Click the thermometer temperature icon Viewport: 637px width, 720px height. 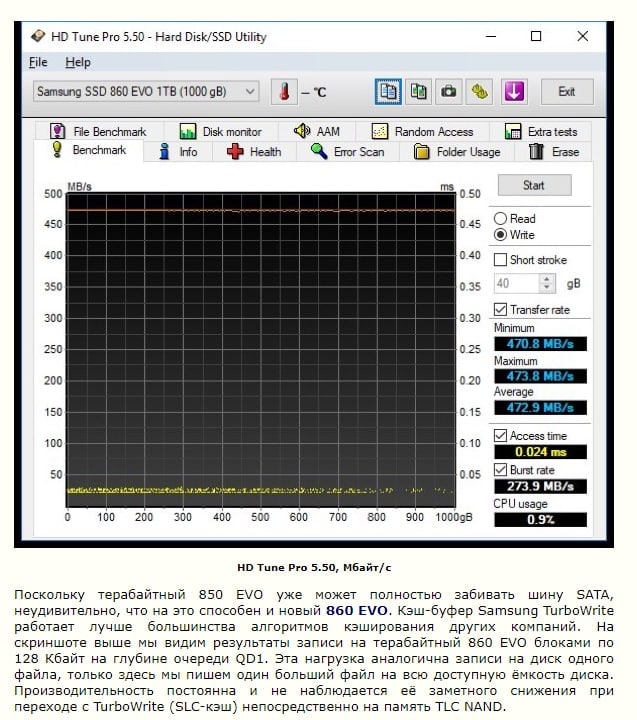coord(284,92)
